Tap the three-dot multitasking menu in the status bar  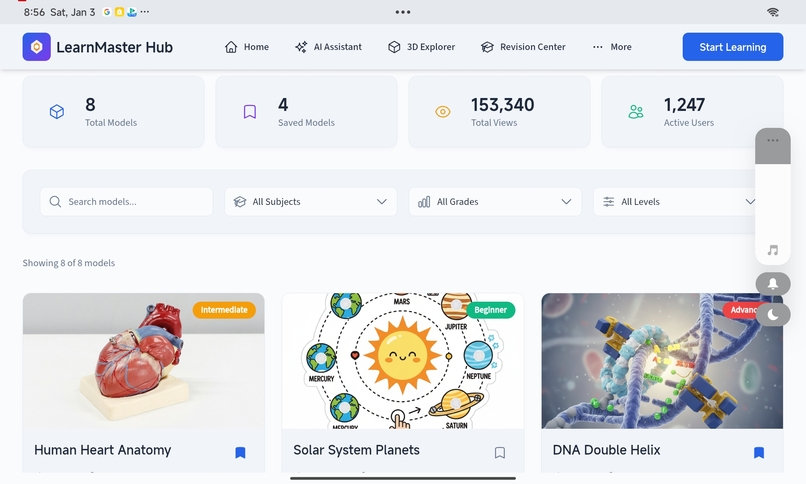pyautogui.click(x=403, y=12)
